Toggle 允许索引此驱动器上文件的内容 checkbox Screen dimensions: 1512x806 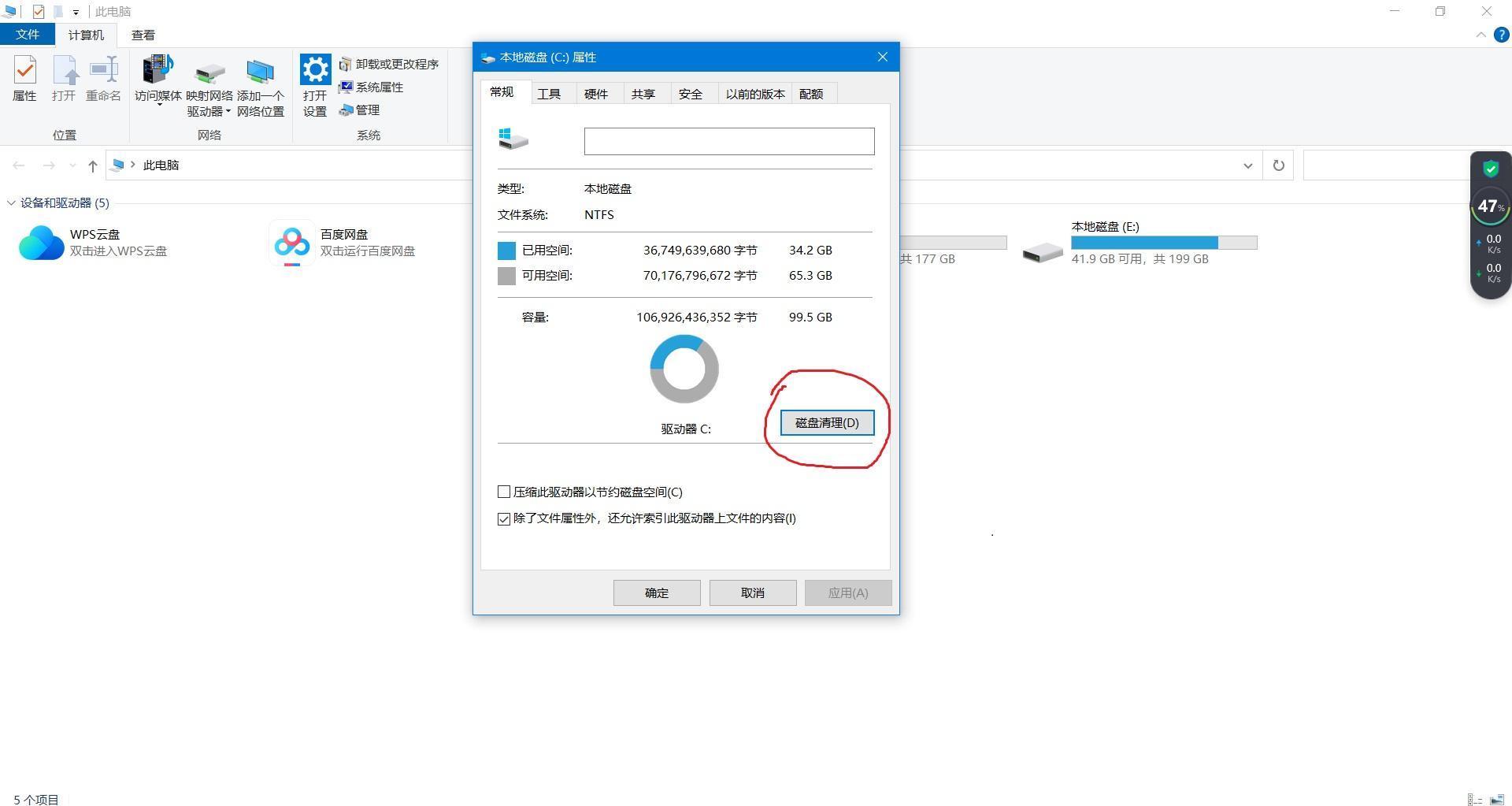(504, 518)
